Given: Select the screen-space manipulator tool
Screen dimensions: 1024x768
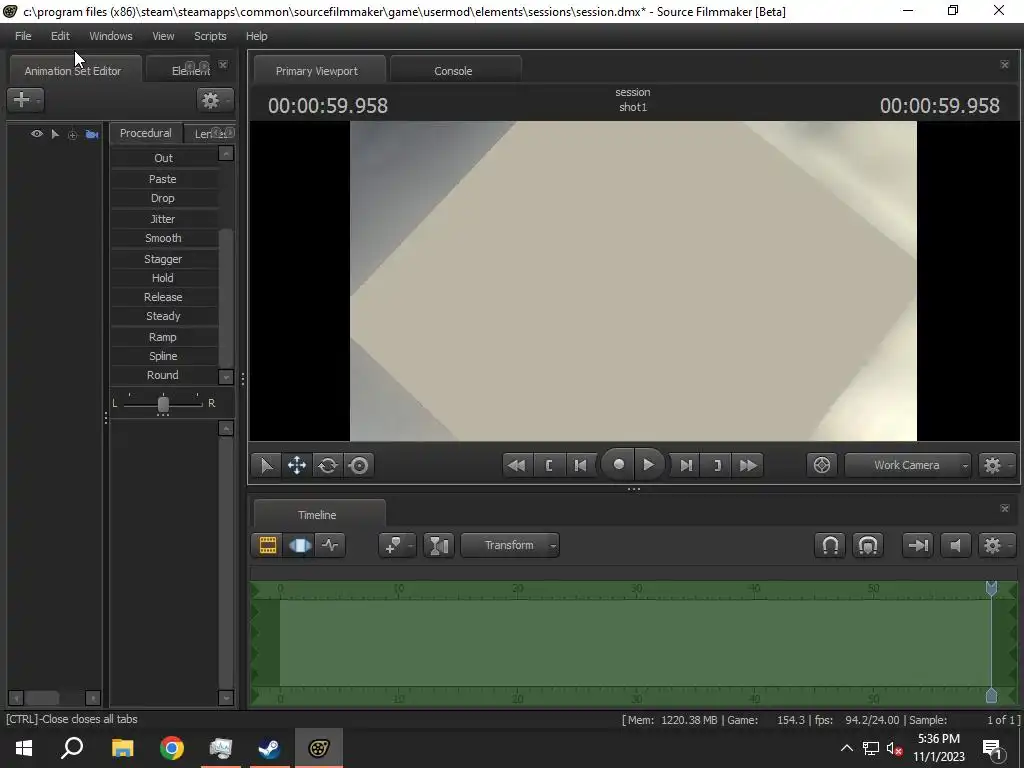Looking at the screenshot, I should [x=359, y=466].
